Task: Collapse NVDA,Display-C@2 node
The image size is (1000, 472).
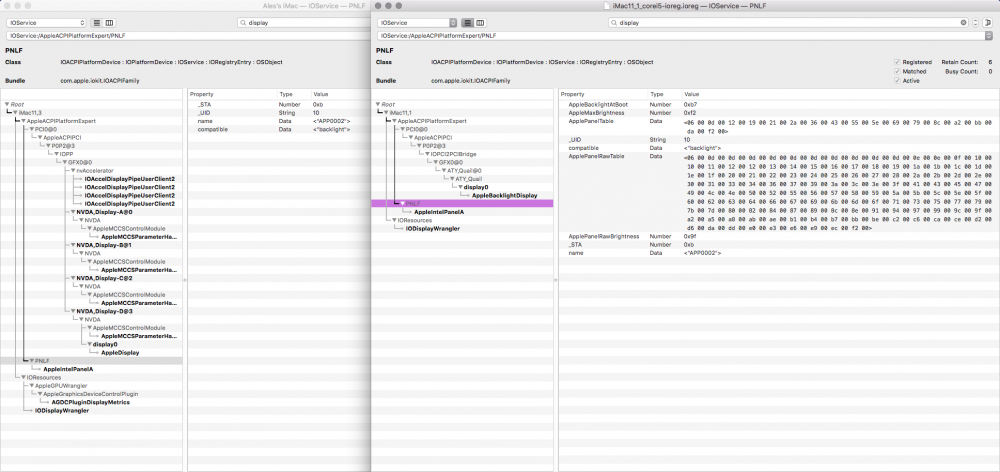Action: 72,278
